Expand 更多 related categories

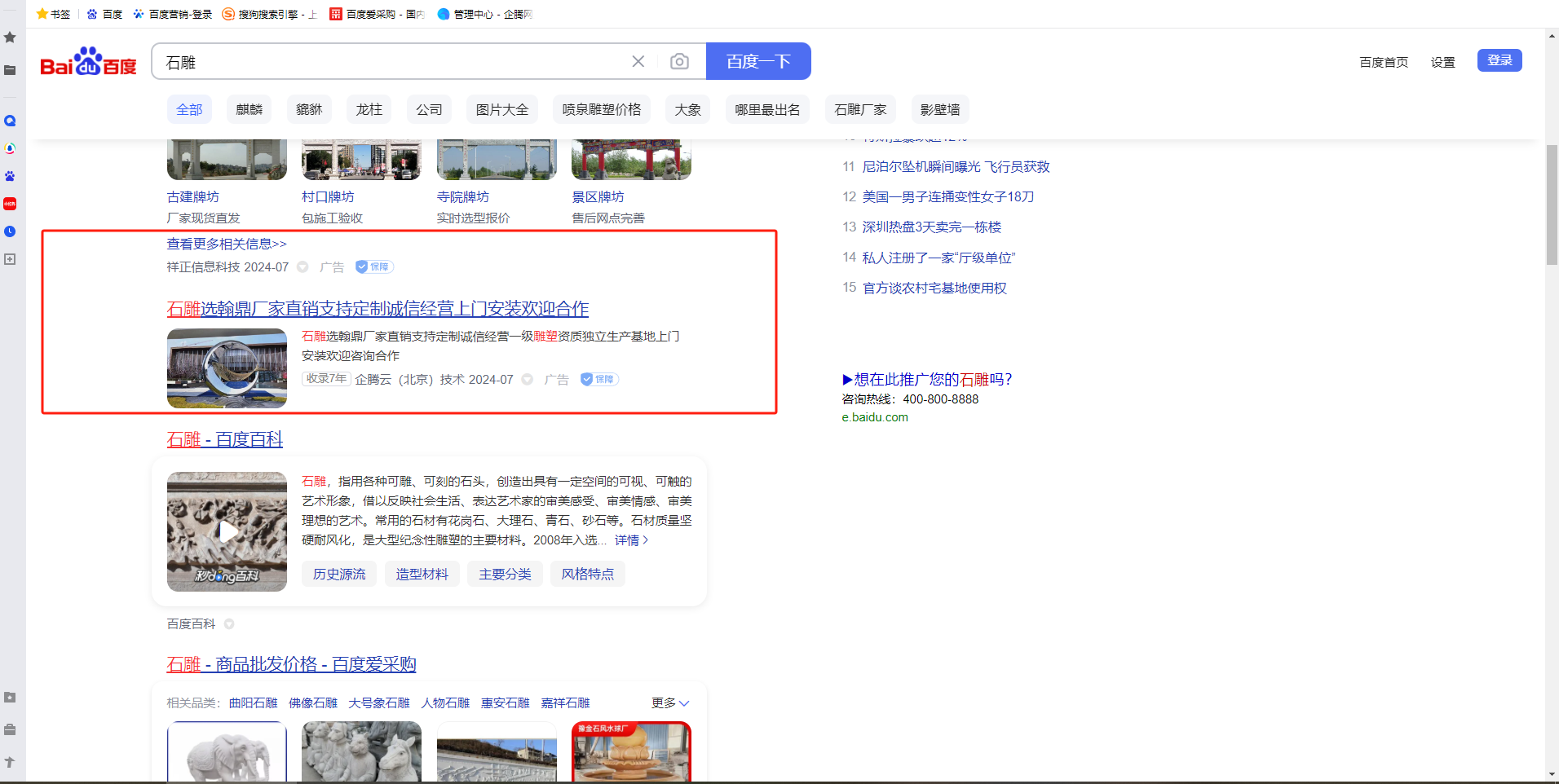point(671,703)
